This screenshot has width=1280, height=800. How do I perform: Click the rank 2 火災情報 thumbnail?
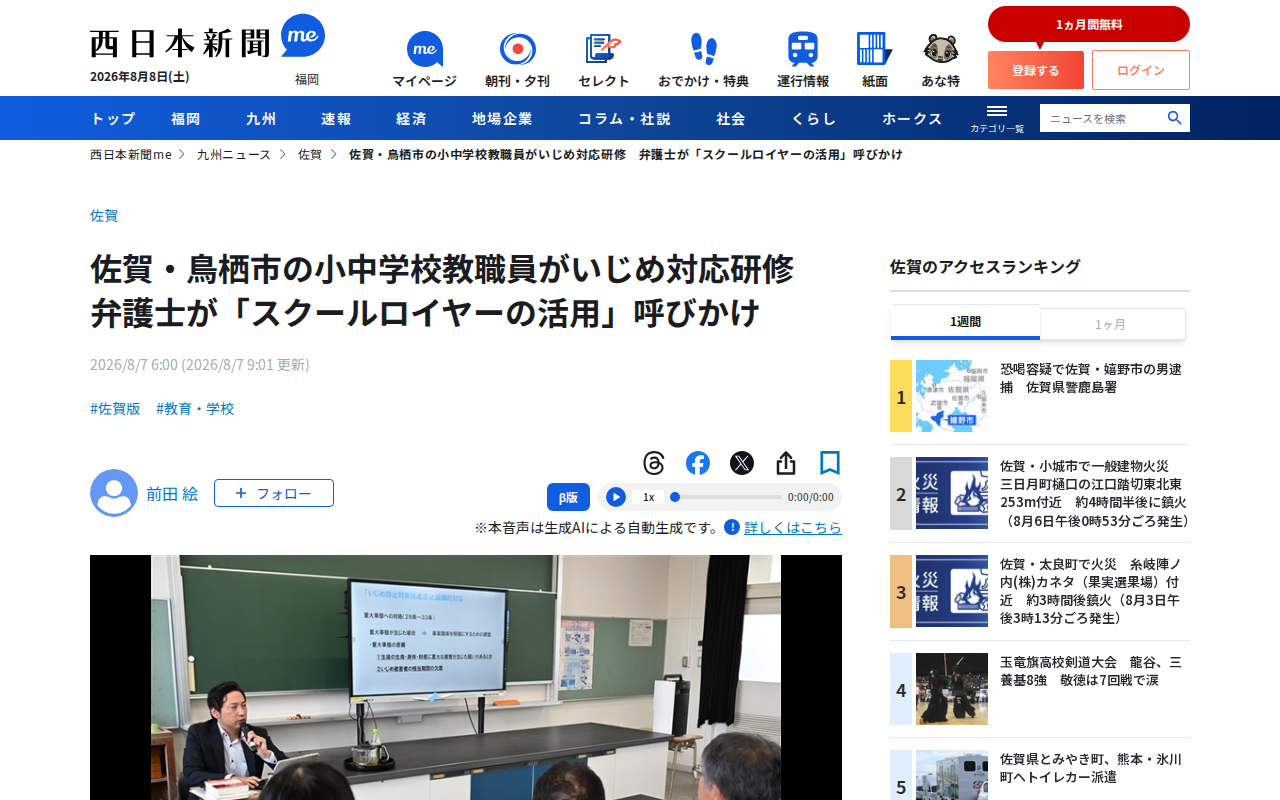[x=952, y=493]
